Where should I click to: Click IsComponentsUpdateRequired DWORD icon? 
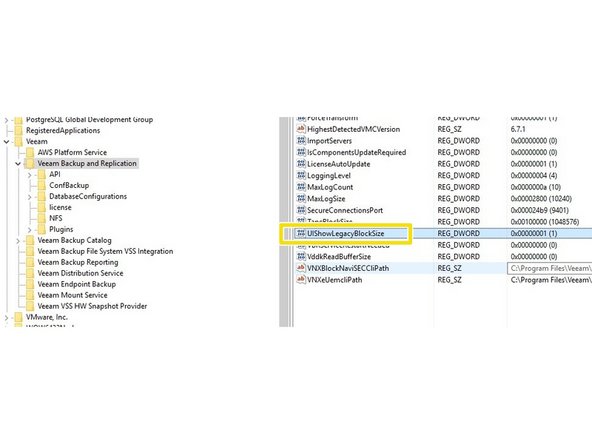tap(301, 152)
